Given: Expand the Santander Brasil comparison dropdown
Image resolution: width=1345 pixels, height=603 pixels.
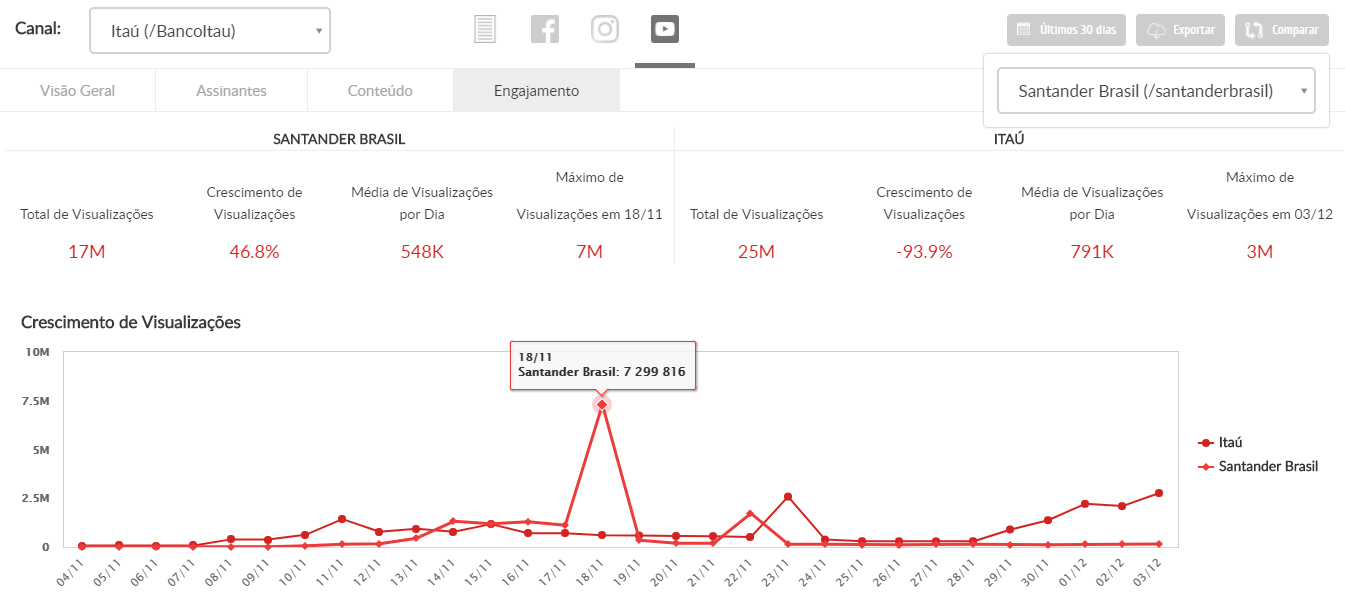Looking at the screenshot, I should [x=1156, y=91].
